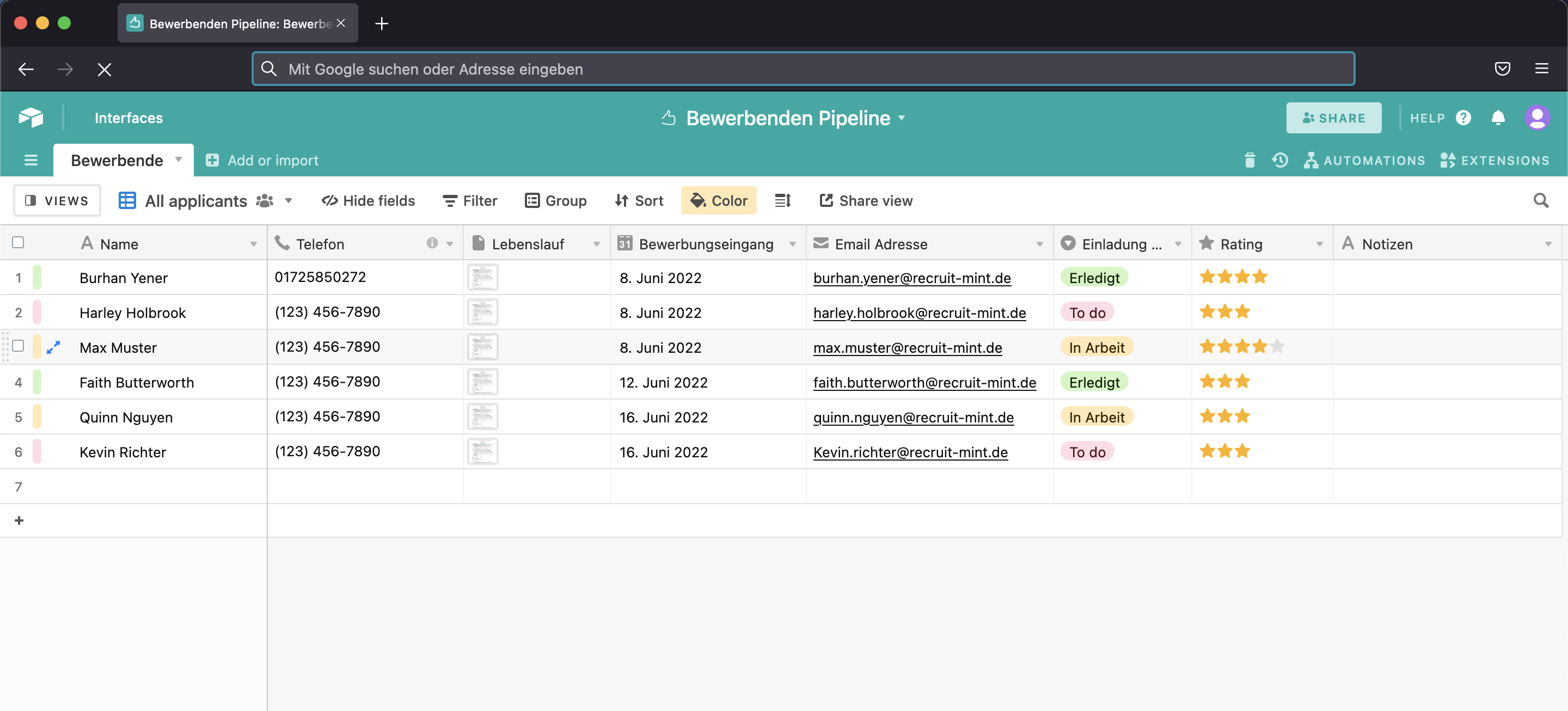Select the Bewerbende table tab
Image resolution: width=1568 pixels, height=711 pixels.
pyautogui.click(x=117, y=160)
